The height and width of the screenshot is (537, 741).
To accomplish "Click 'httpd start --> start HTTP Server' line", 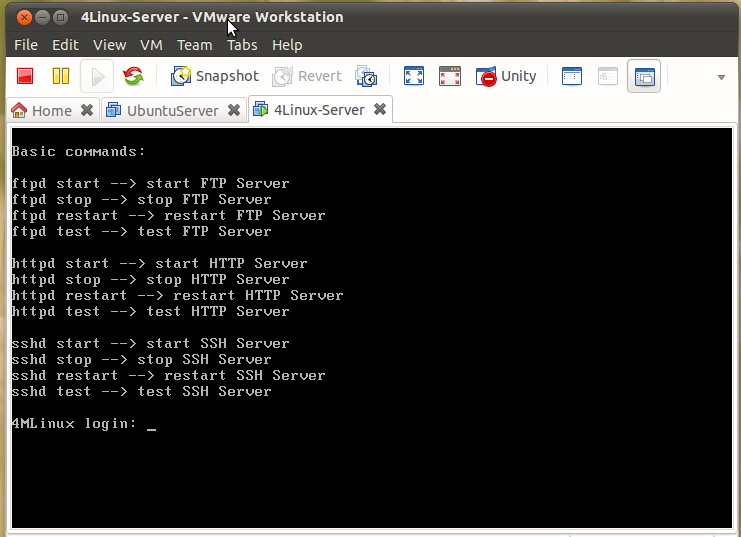I will pos(159,263).
